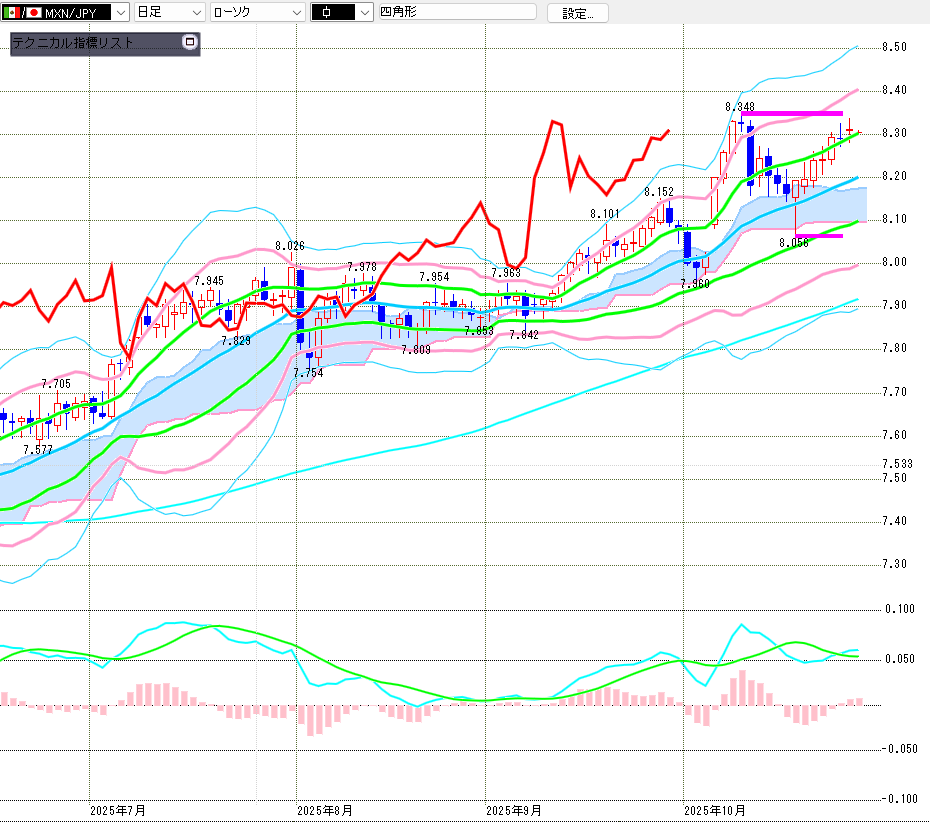This screenshot has height=822, width=930.
Task: Click the 7.533 value on the price axis
Action: pos(896,464)
